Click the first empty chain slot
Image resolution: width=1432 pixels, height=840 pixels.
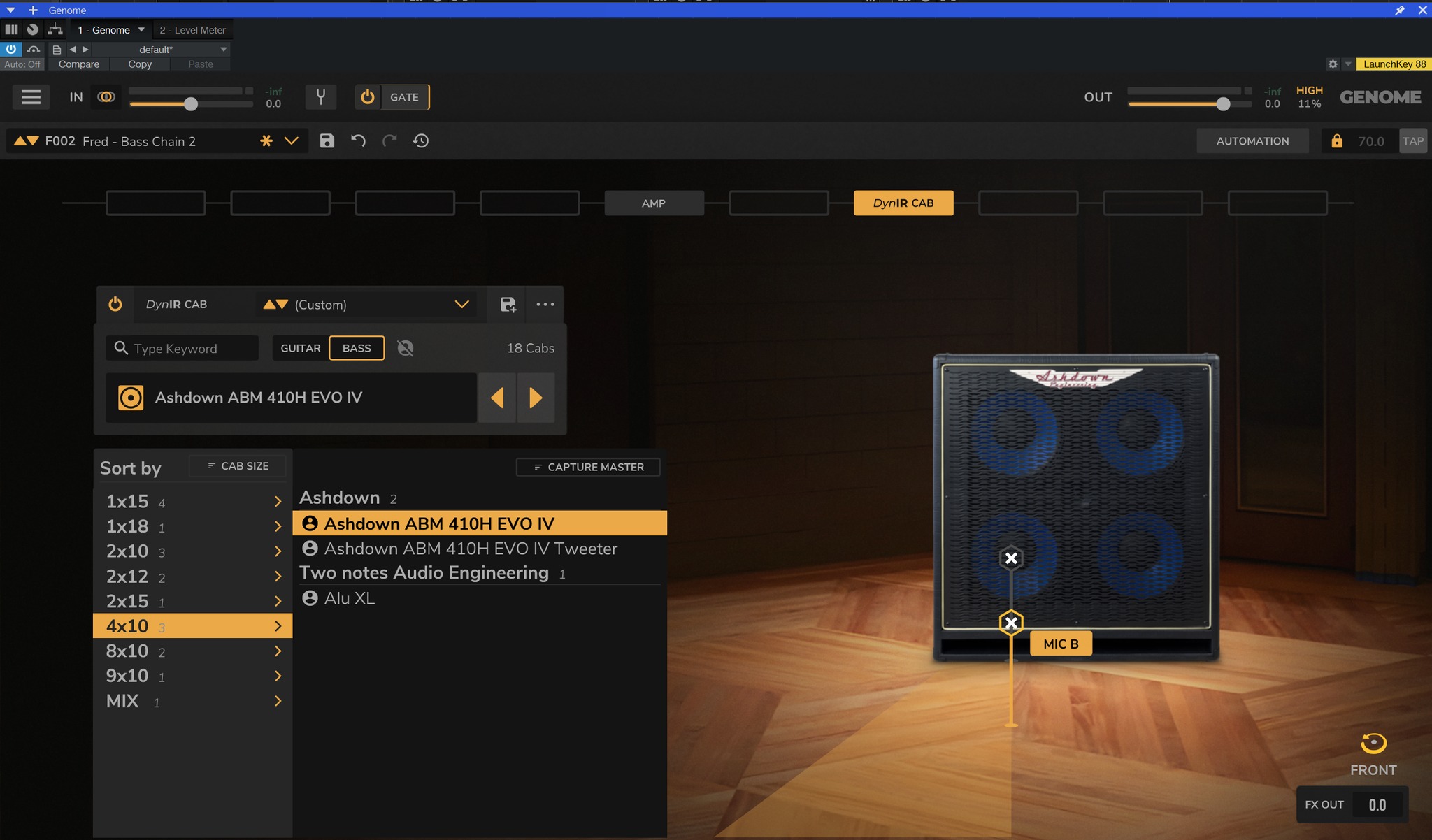pos(156,203)
